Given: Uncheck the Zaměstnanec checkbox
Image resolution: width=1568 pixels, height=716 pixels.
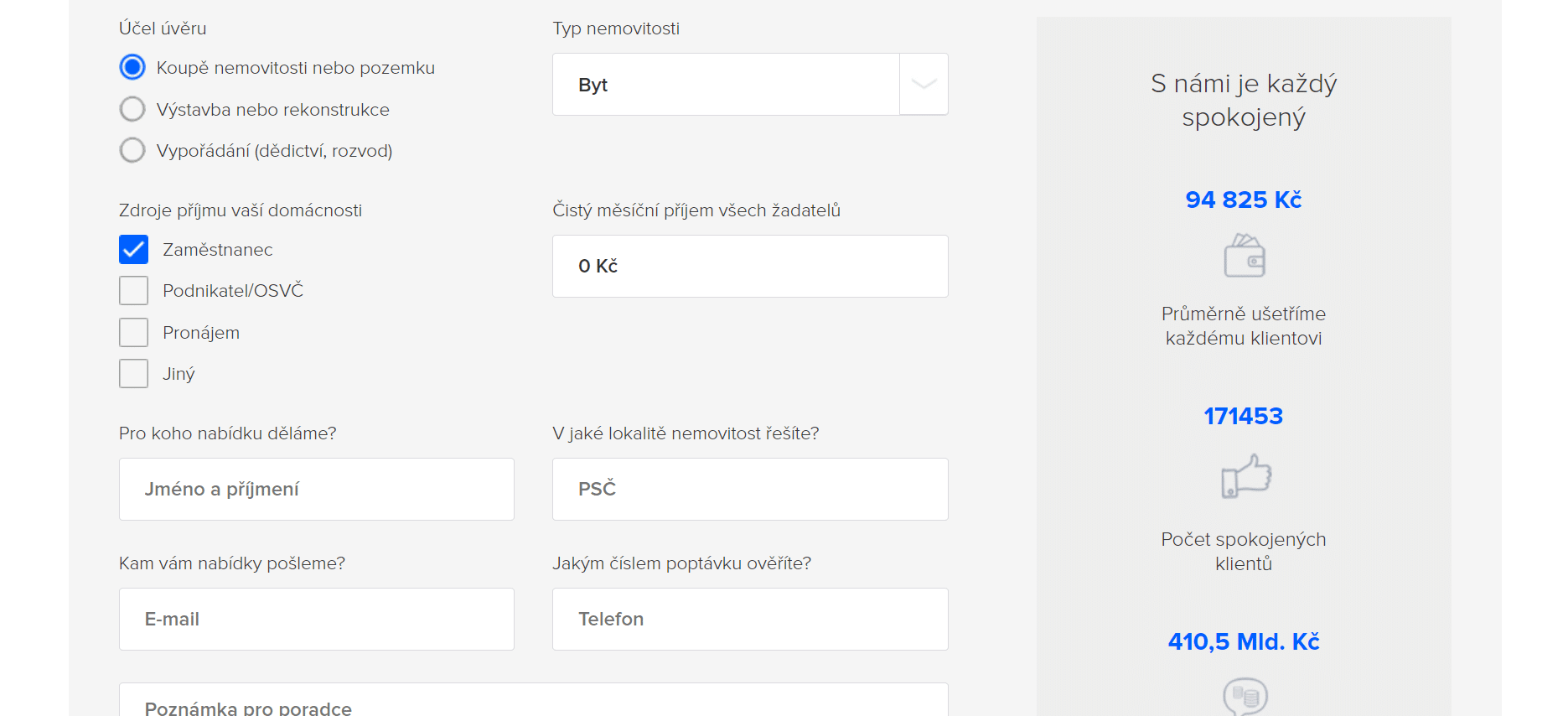Looking at the screenshot, I should [x=133, y=249].
